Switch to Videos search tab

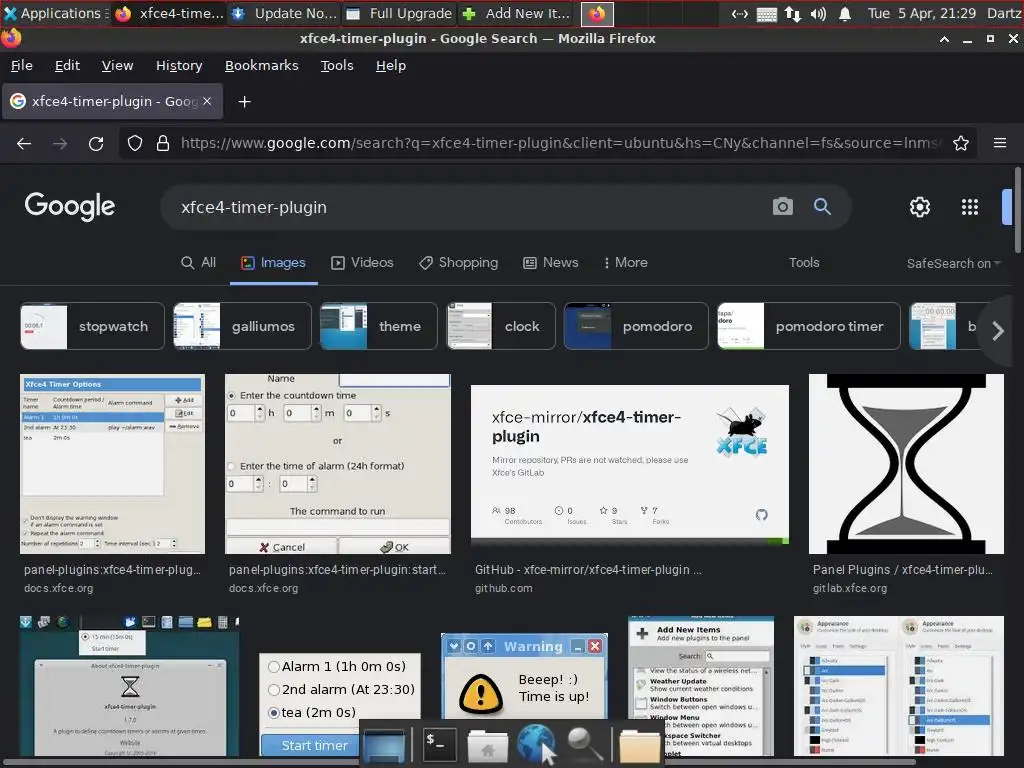(x=362, y=263)
